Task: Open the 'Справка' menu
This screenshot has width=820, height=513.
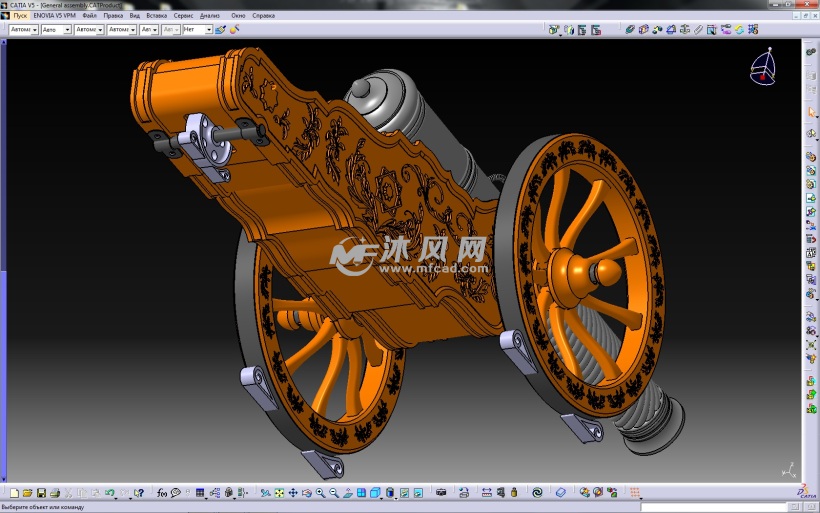Action: point(264,16)
